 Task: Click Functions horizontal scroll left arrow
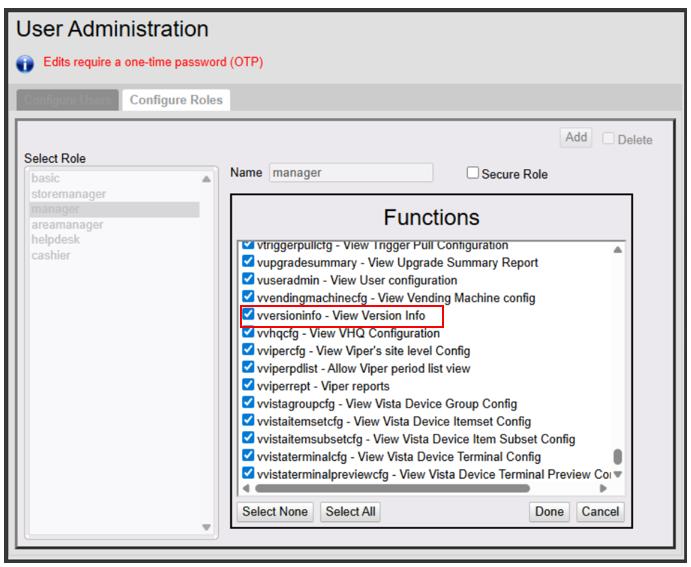tap(246, 488)
